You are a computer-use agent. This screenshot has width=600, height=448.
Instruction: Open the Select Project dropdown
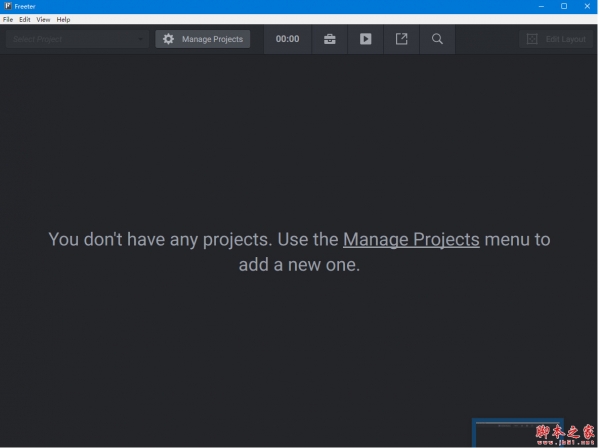(x=75, y=39)
